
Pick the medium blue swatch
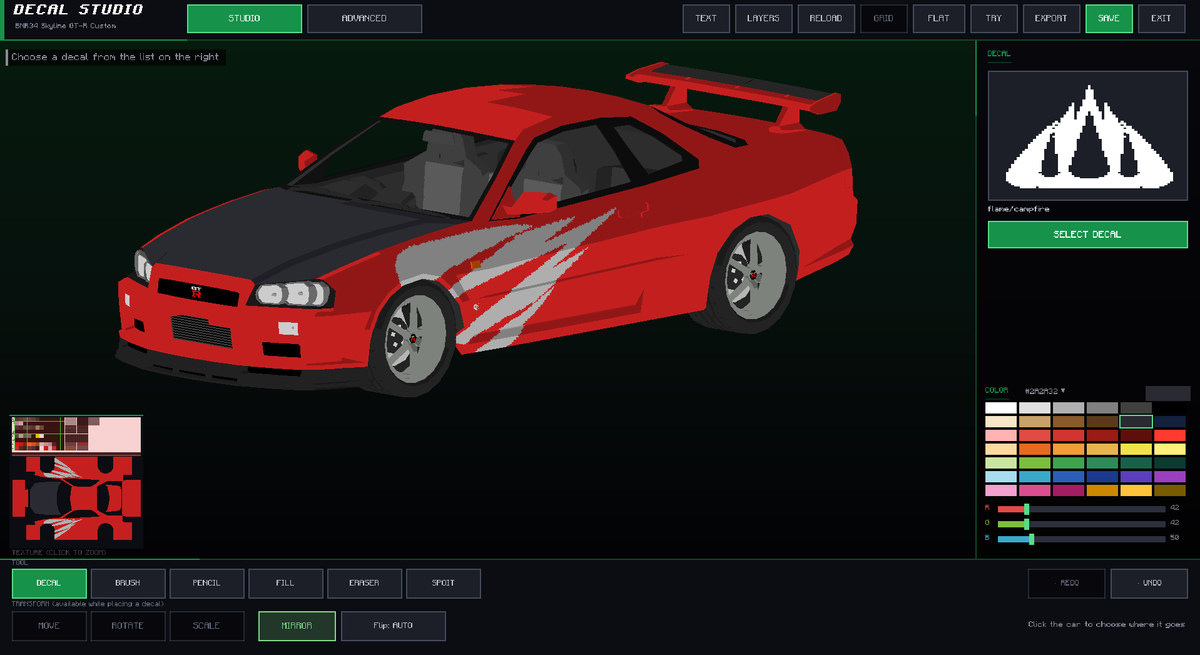pyautogui.click(x=1069, y=477)
